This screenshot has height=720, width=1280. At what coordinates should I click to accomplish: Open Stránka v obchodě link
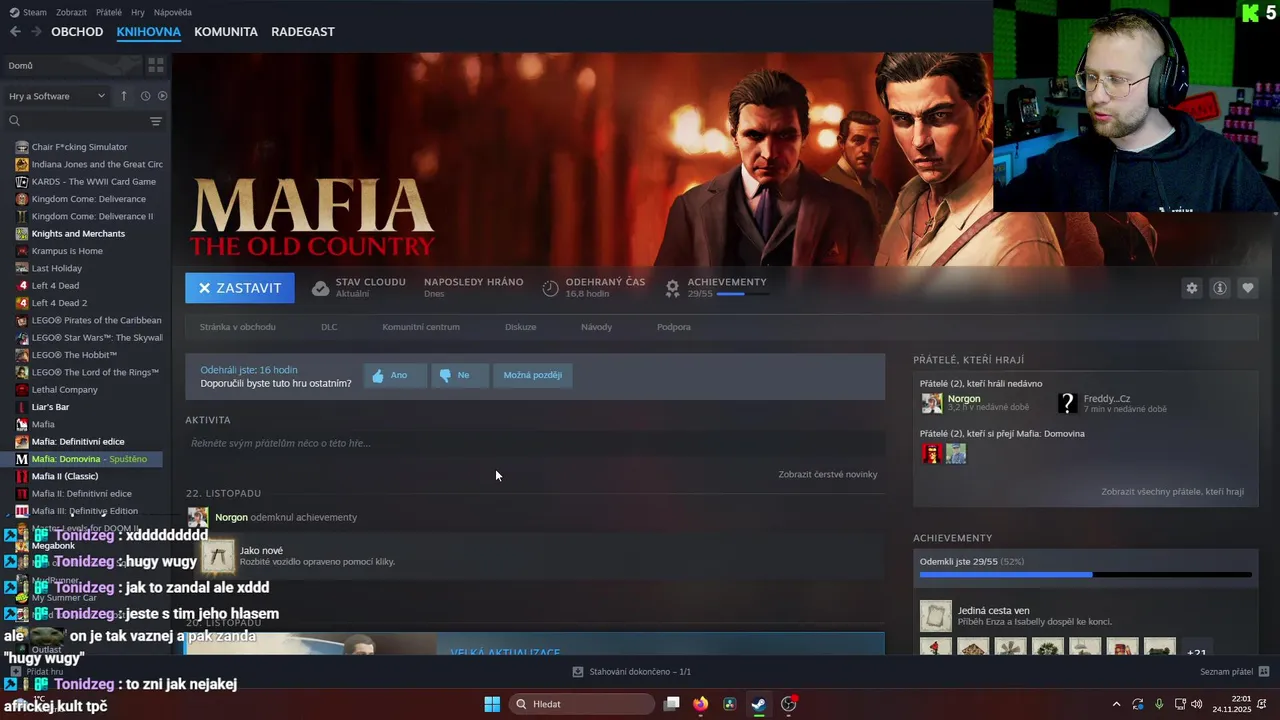click(x=238, y=327)
